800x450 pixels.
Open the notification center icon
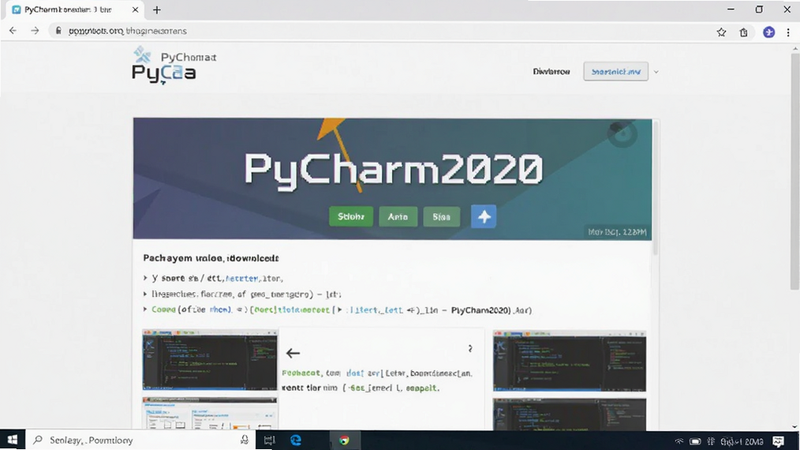point(778,441)
